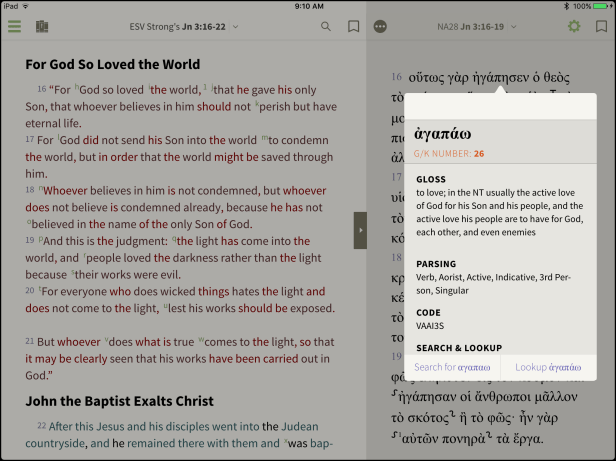
Task: Open the library books icon
Action: tap(42, 26)
